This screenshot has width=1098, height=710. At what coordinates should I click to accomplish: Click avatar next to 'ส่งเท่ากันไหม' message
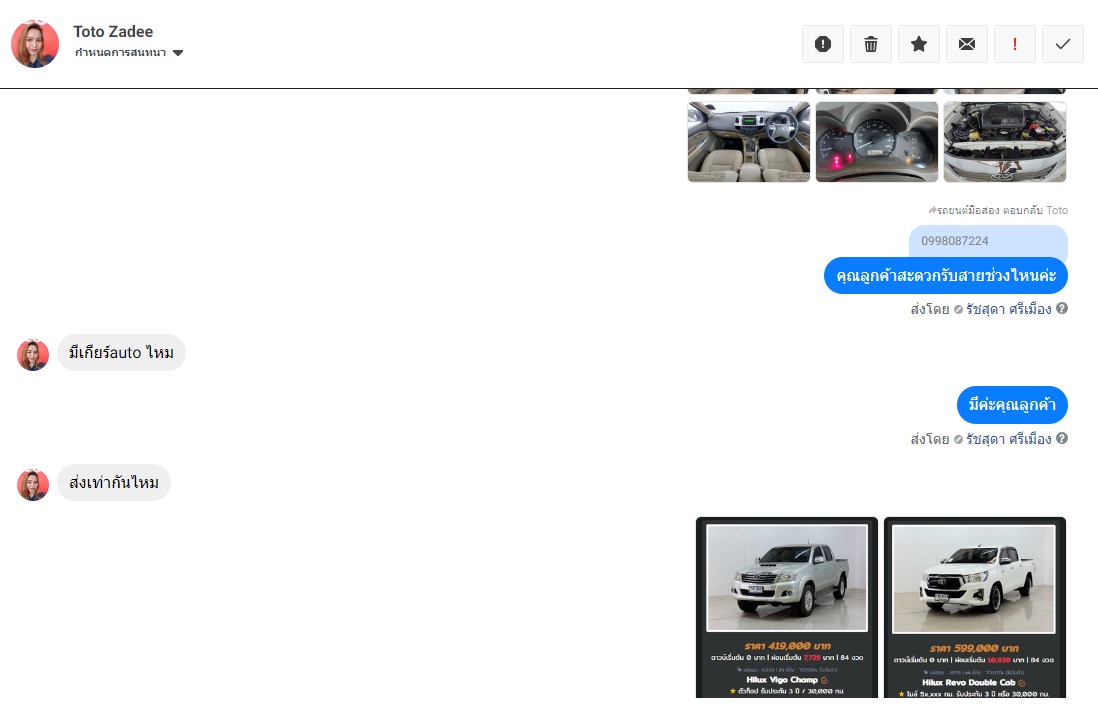coord(33,485)
